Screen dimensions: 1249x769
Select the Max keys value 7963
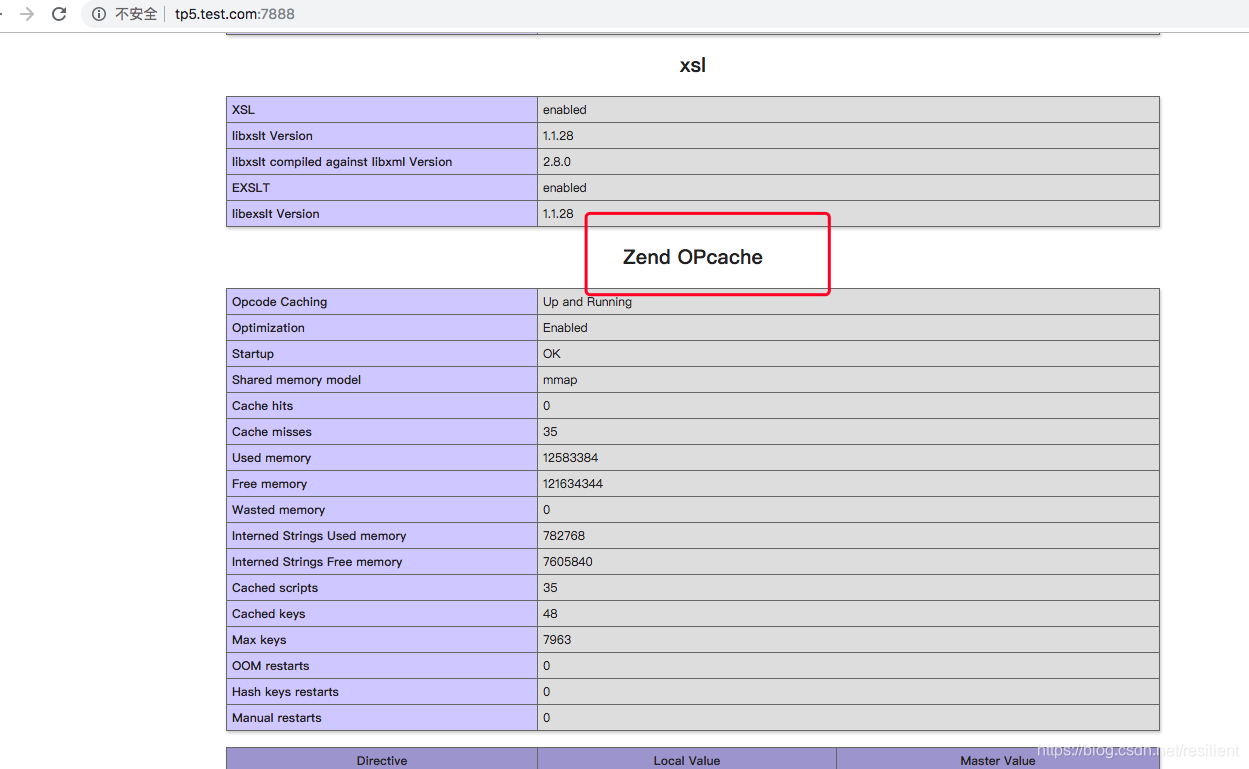[x=557, y=640]
